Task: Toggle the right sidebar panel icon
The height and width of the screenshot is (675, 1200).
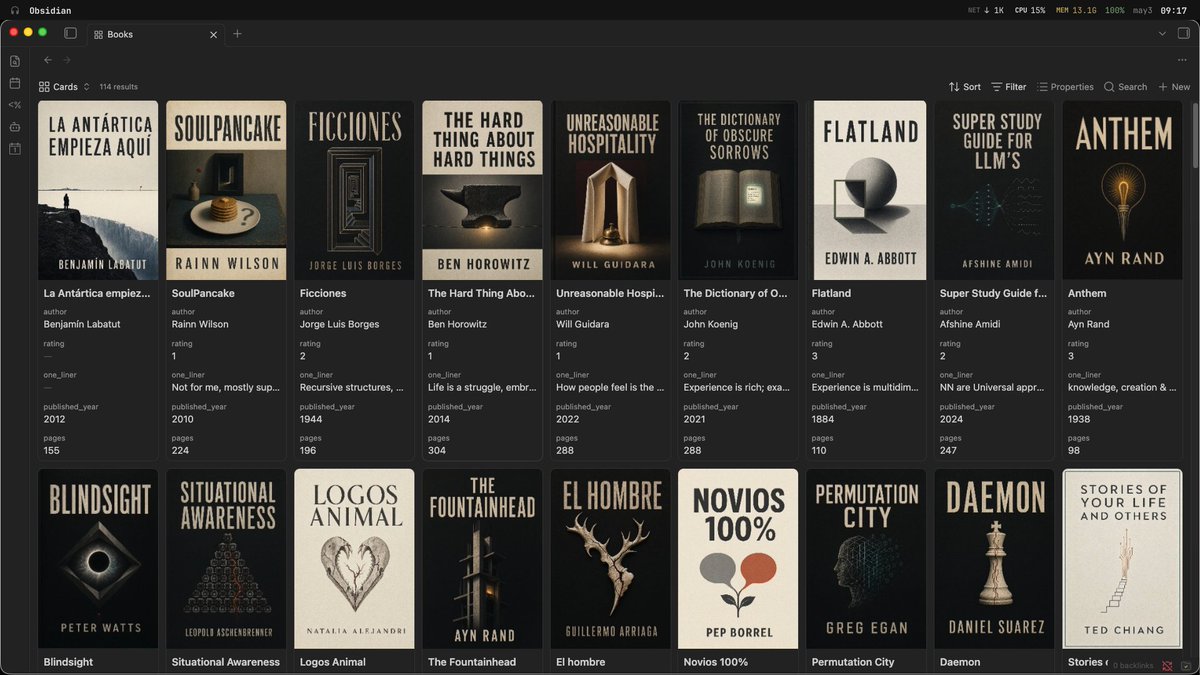Action: point(1183,34)
